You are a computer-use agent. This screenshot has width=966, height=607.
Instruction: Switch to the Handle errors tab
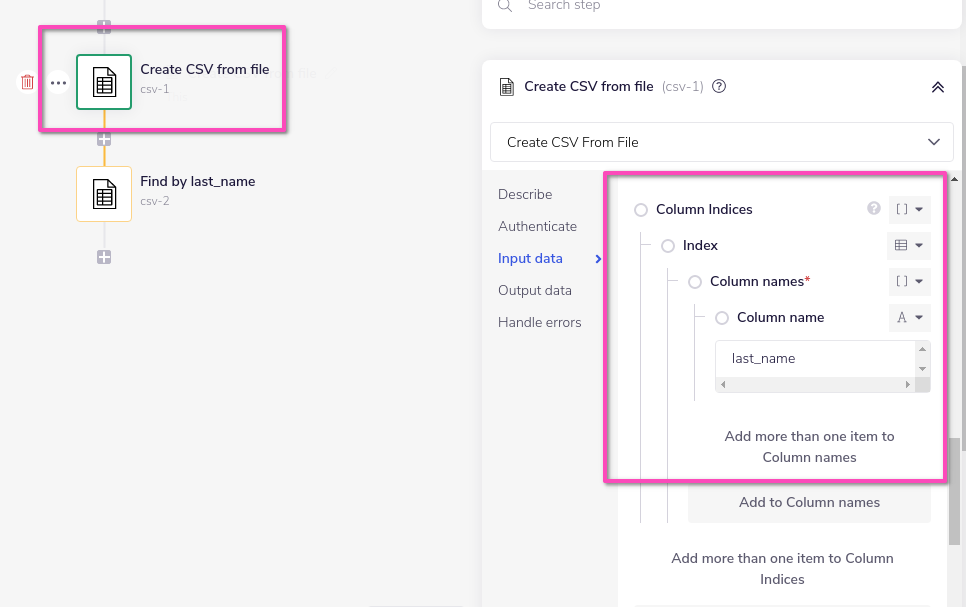point(539,322)
